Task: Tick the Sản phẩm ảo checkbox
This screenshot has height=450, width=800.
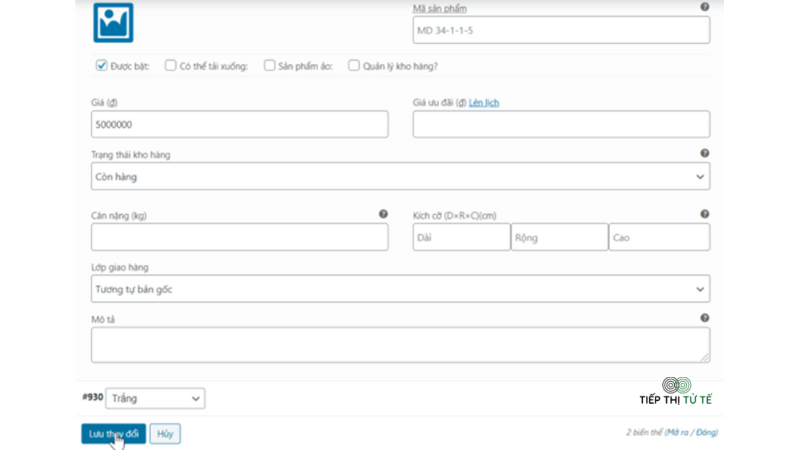Action: click(269, 65)
